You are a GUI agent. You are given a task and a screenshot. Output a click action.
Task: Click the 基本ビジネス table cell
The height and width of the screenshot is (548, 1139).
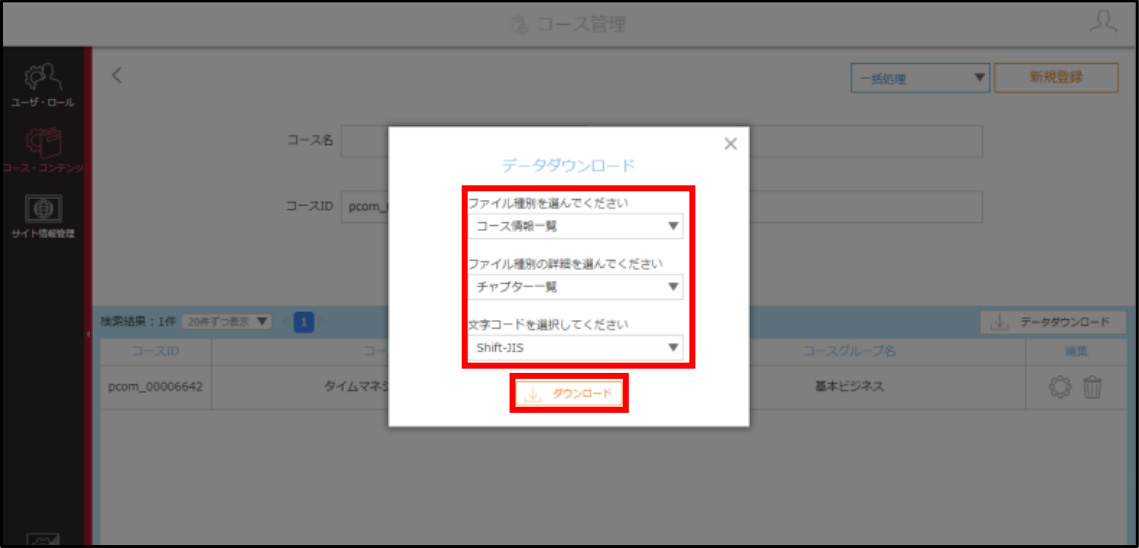pyautogui.click(x=849, y=387)
